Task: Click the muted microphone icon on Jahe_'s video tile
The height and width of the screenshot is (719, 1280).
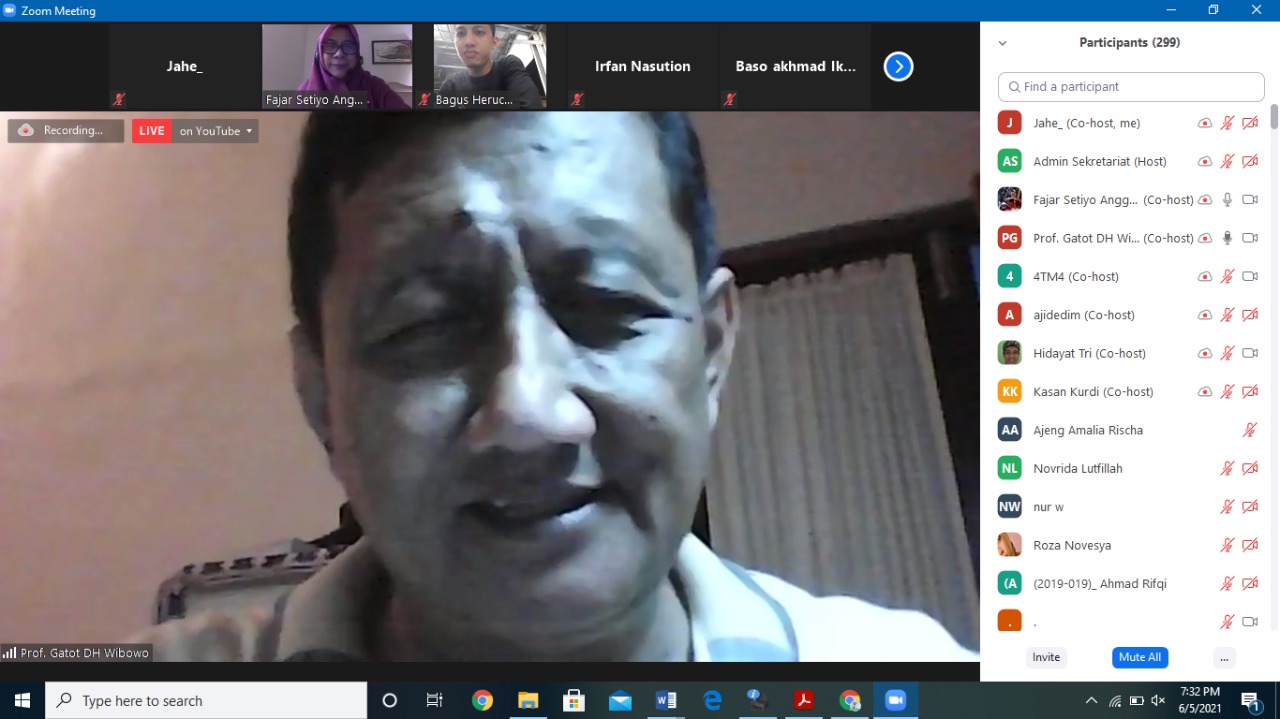Action: pos(118,99)
